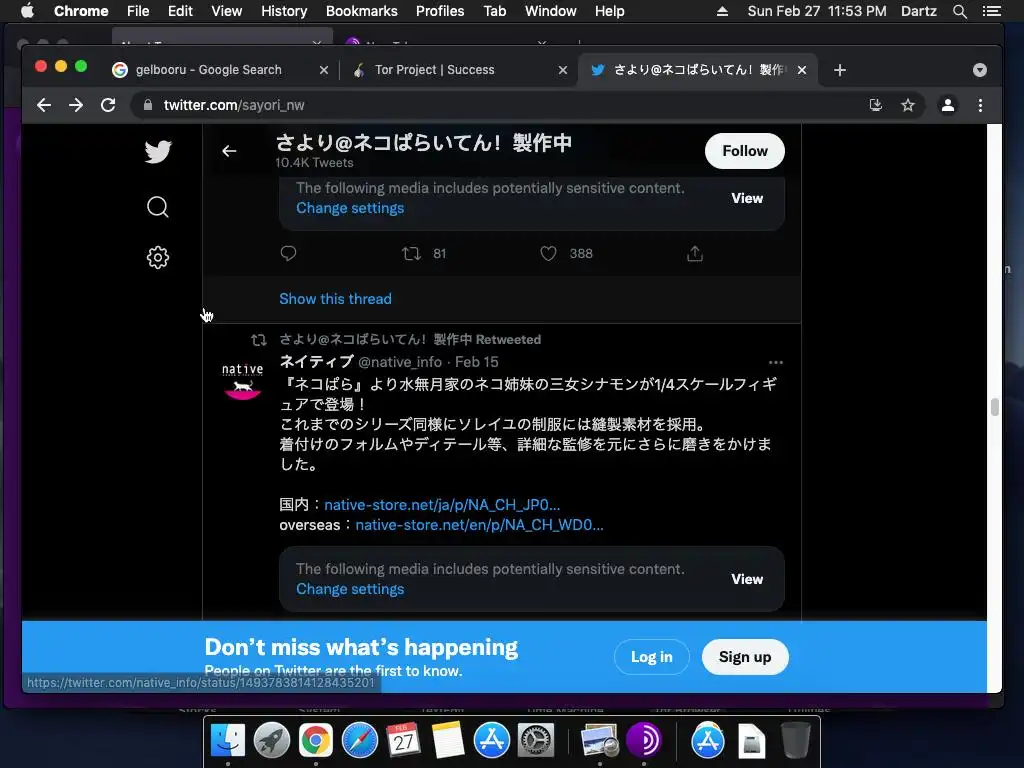Click Log in button on banner
This screenshot has height=768, width=1024.
click(651, 657)
